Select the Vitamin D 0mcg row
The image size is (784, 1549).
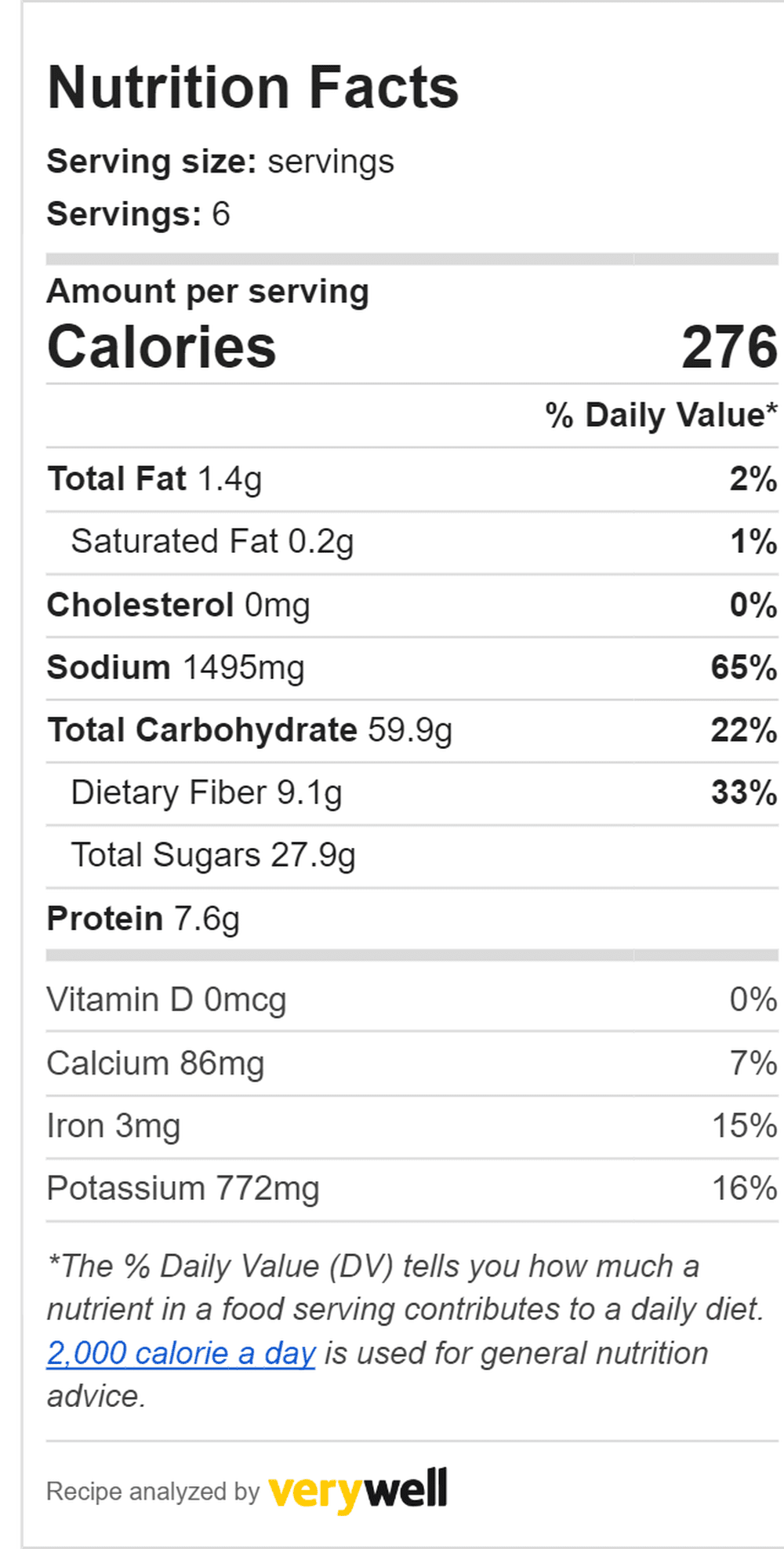click(412, 1000)
